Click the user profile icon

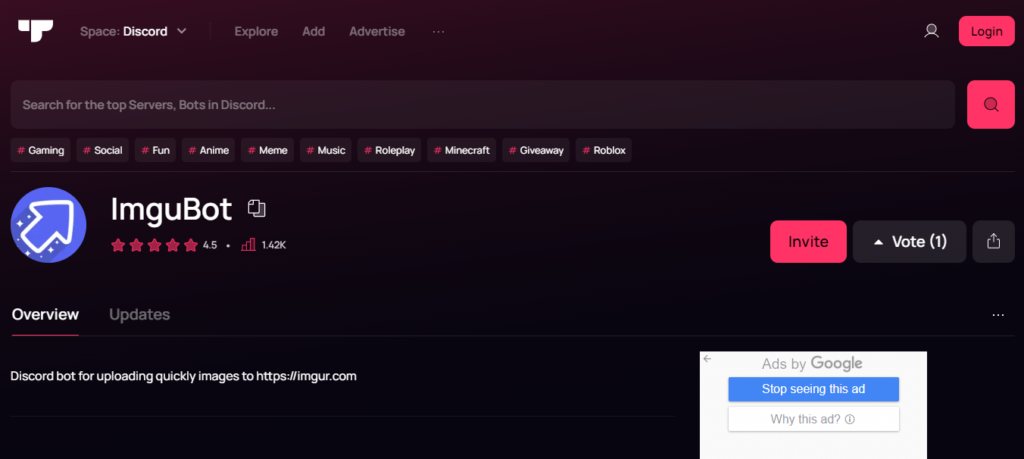931,31
